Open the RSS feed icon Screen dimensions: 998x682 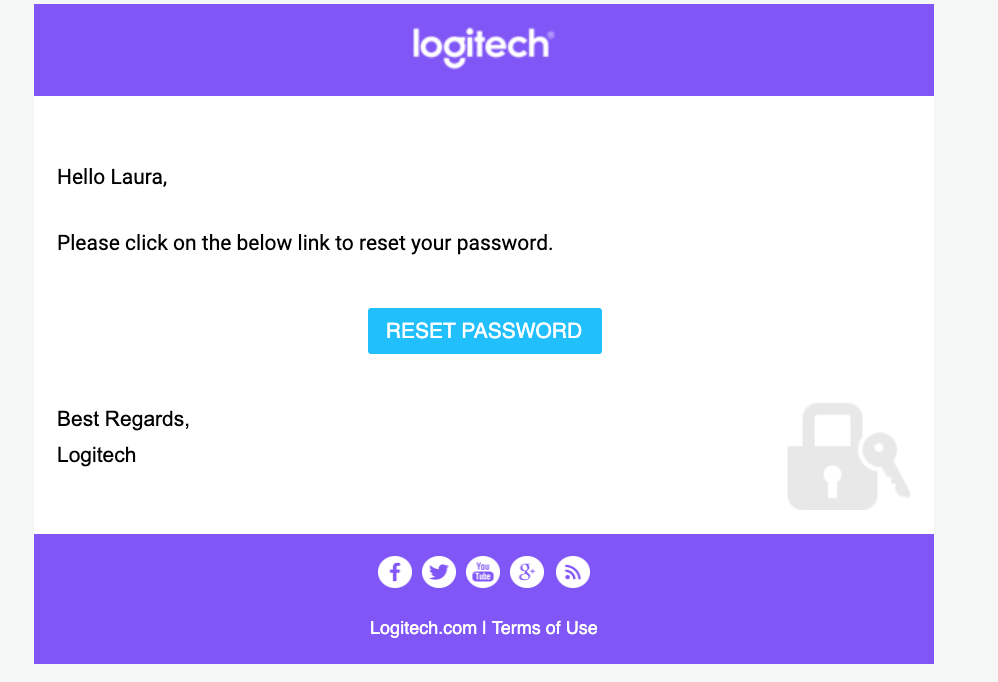pos(573,572)
